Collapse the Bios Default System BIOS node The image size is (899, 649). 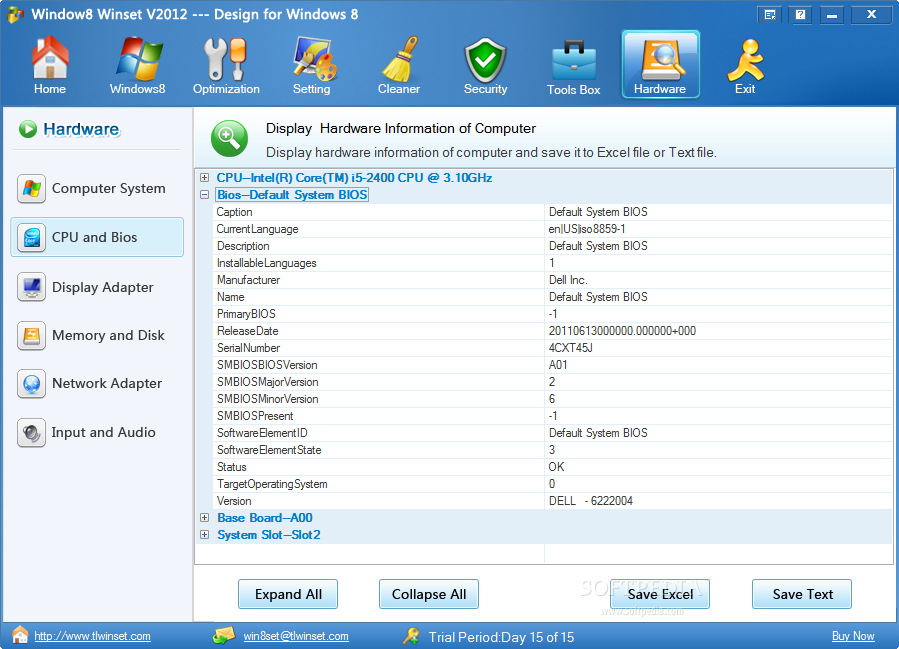pyautogui.click(x=204, y=195)
